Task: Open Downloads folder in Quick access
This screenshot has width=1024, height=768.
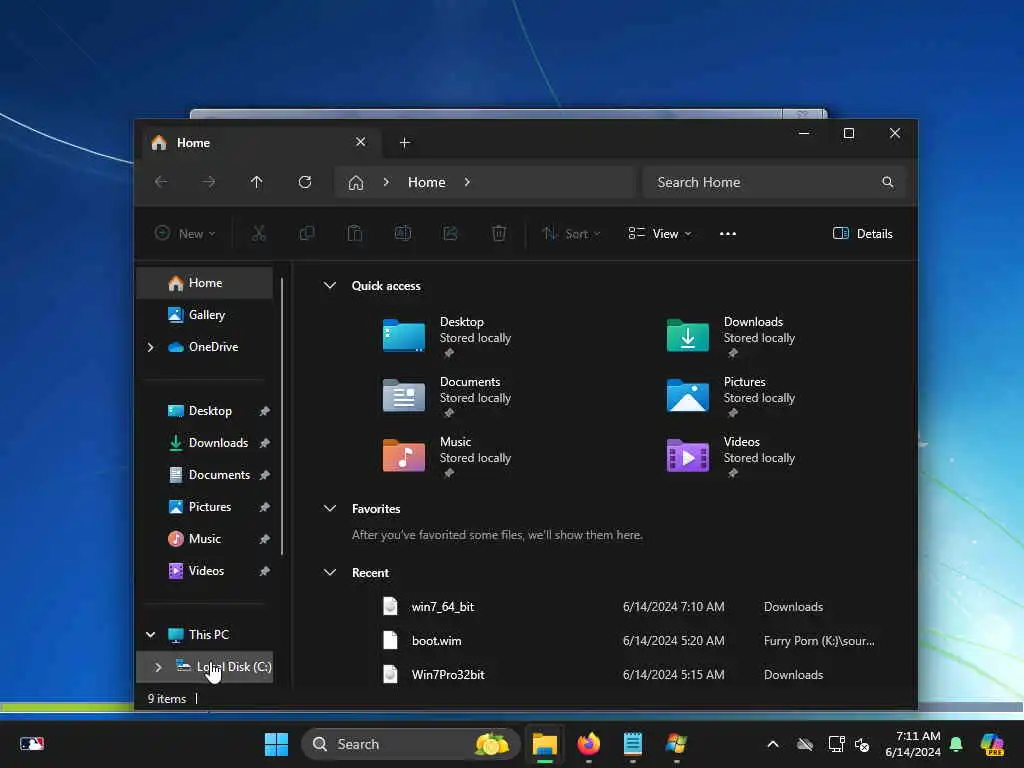Action: pyautogui.click(x=731, y=336)
